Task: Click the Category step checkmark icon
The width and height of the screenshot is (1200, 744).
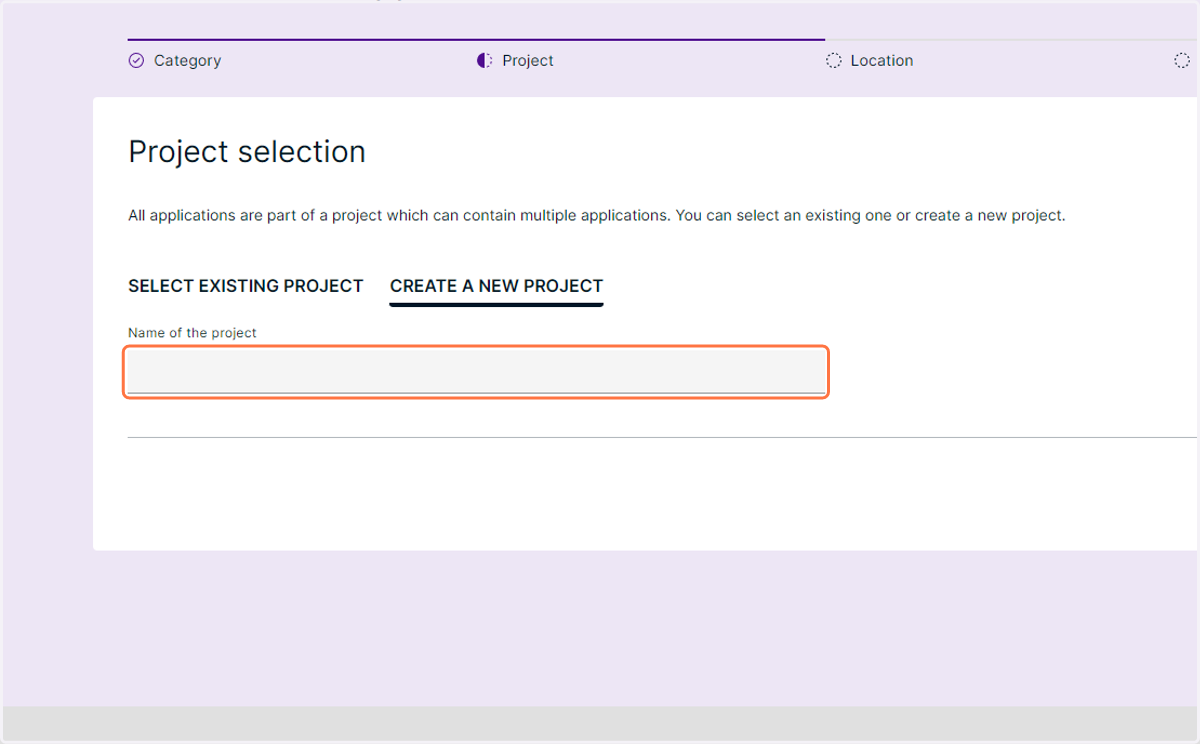Action: coord(136,61)
